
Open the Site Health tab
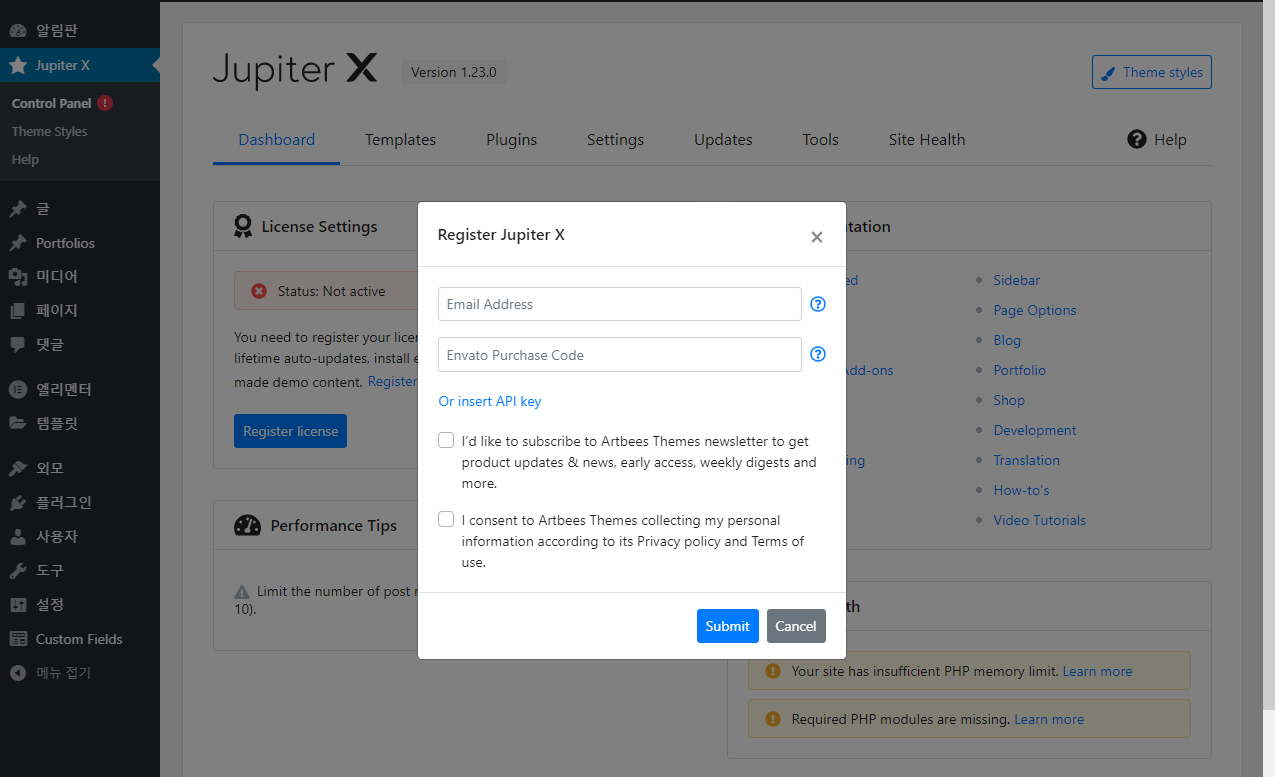[x=927, y=140]
